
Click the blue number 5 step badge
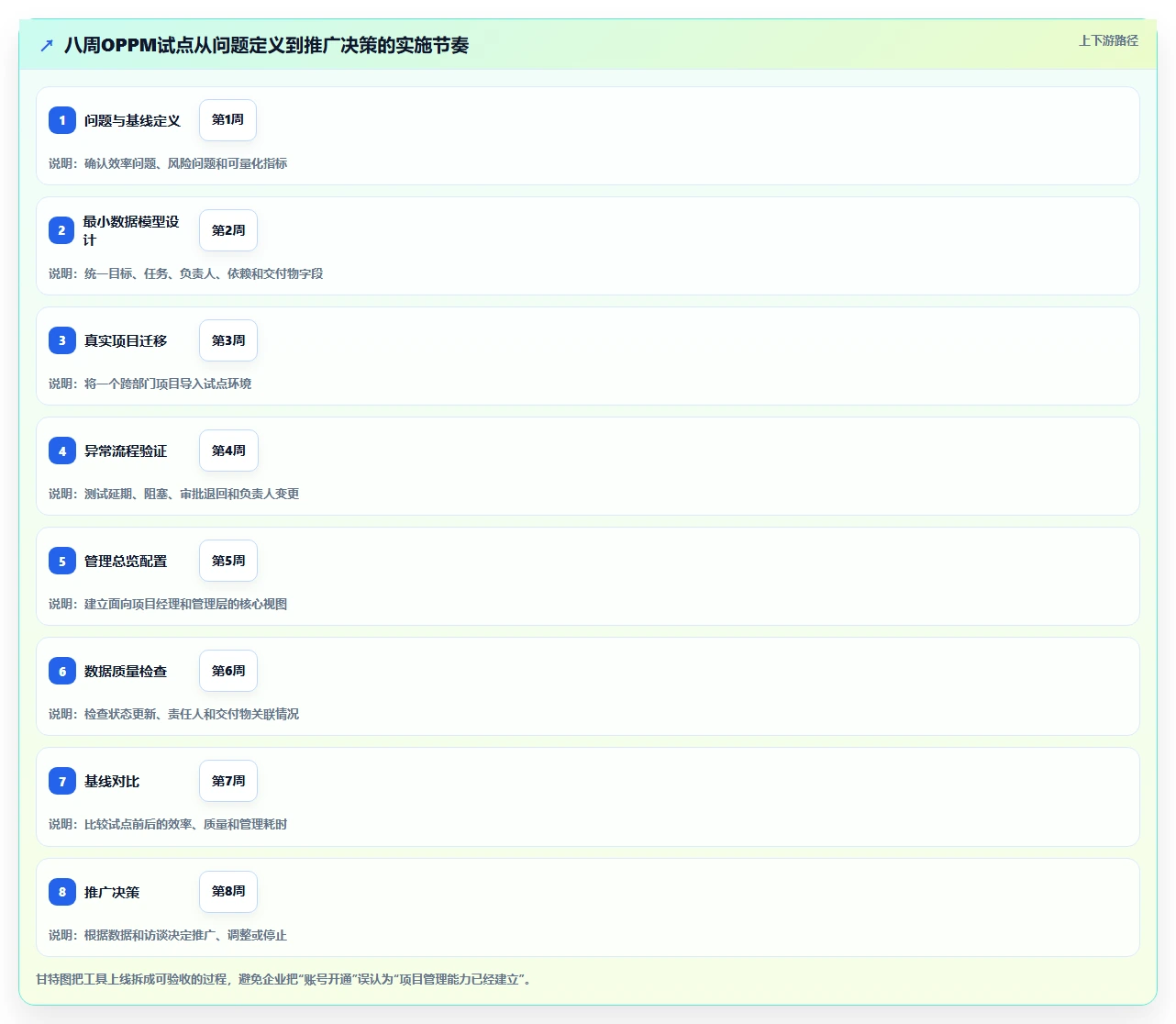(x=62, y=561)
